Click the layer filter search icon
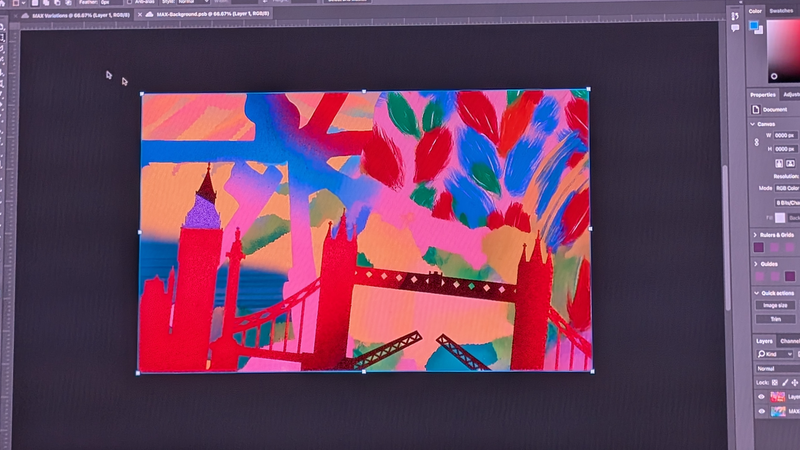Viewport: 800px width, 450px height. coord(761,354)
